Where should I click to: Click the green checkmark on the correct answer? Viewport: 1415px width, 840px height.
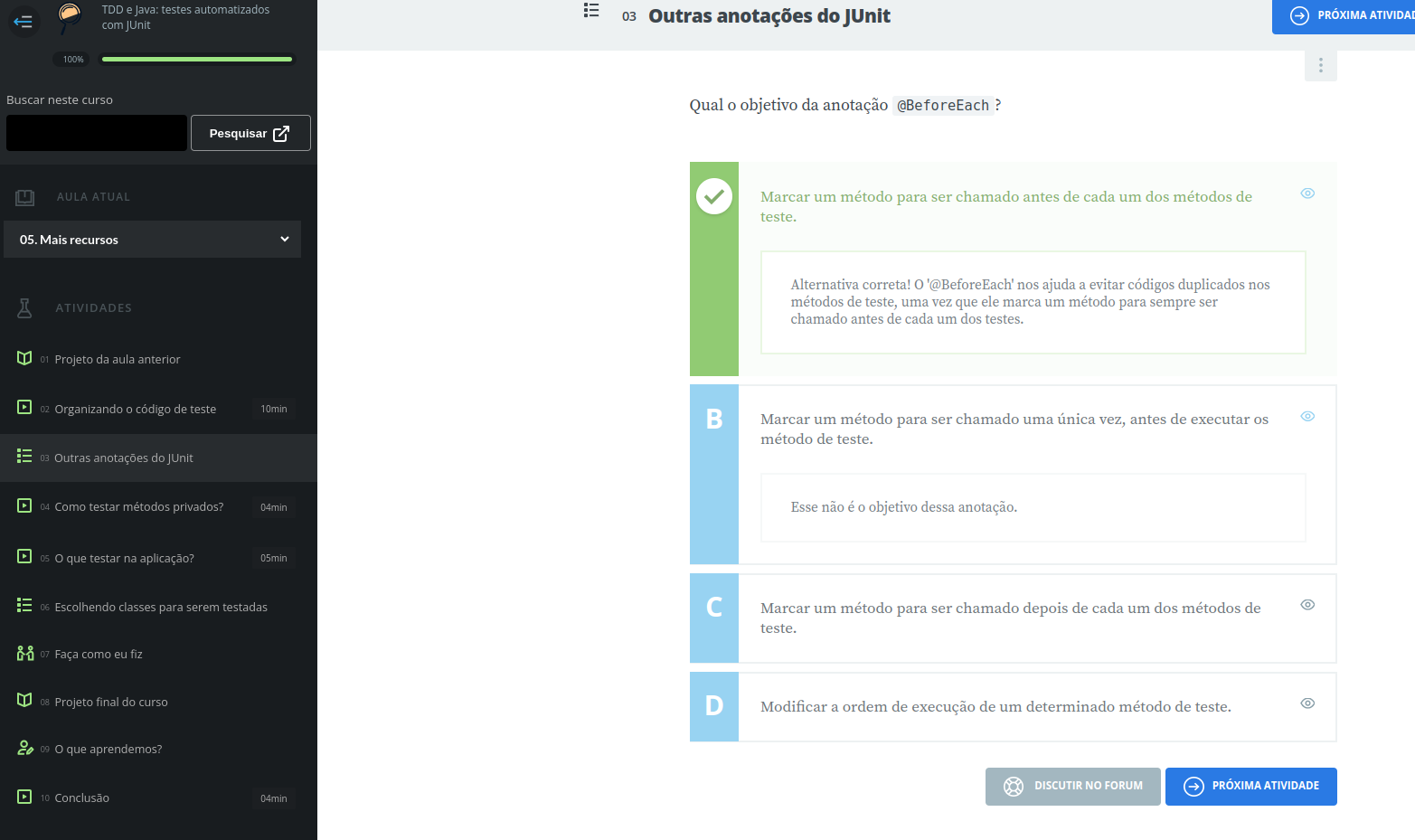pyautogui.click(x=714, y=196)
